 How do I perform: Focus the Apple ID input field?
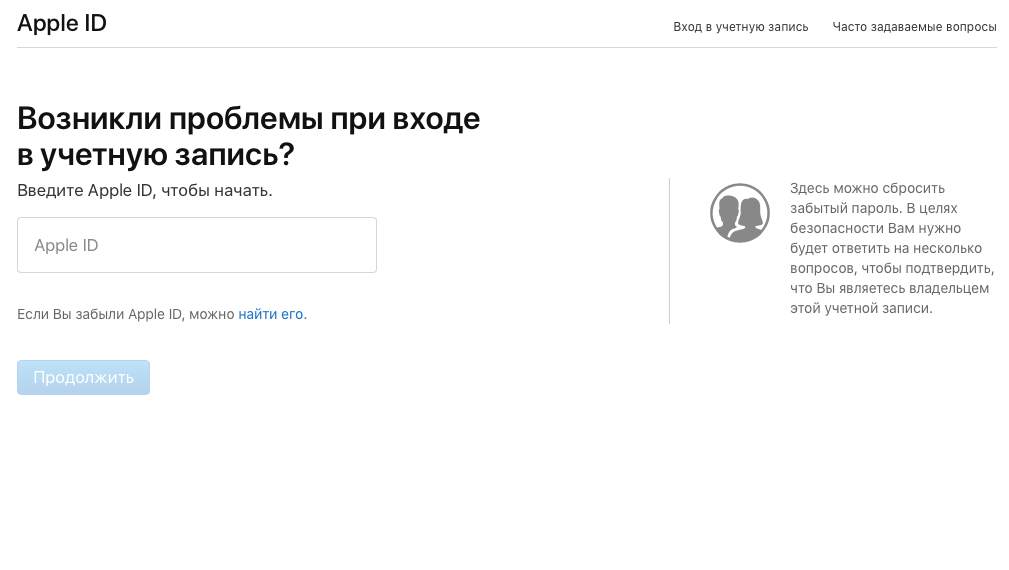click(197, 245)
